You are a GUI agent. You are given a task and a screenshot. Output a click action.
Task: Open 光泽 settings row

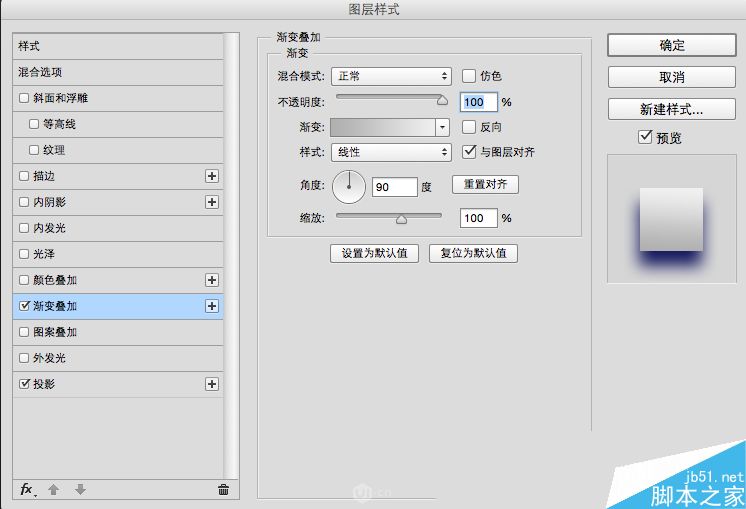pos(118,254)
